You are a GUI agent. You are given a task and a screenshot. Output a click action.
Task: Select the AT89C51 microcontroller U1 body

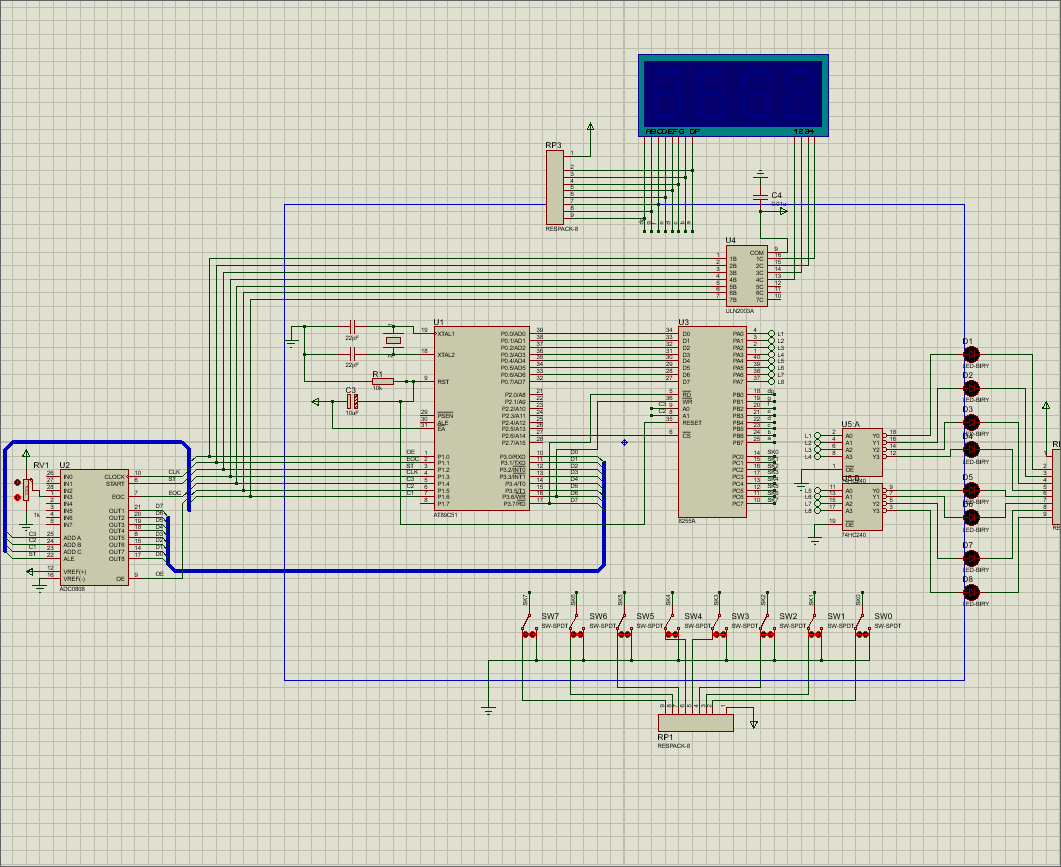[482, 418]
